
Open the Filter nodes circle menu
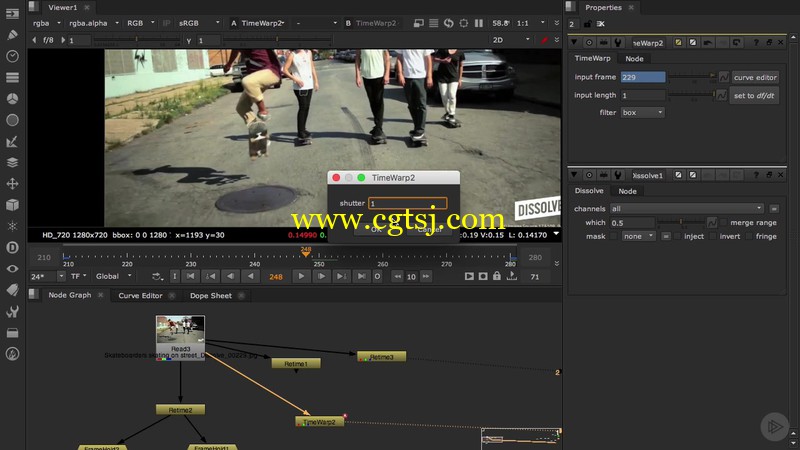12,120
